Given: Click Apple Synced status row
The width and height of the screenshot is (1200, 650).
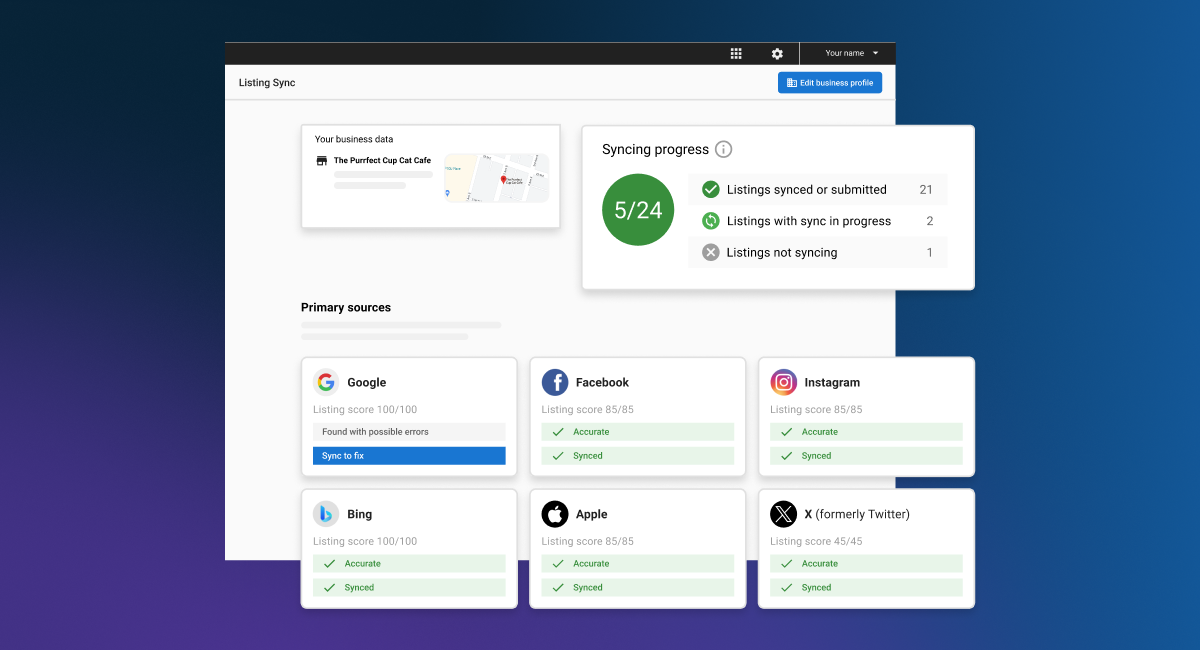Looking at the screenshot, I should pos(638,588).
